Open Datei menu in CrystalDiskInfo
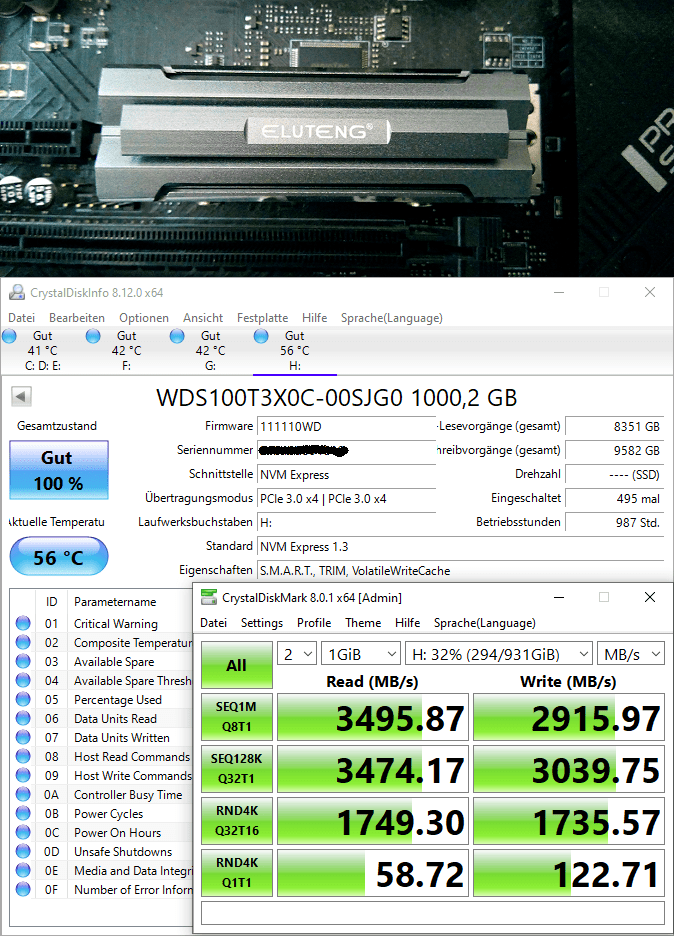The width and height of the screenshot is (674, 936). click(x=21, y=318)
